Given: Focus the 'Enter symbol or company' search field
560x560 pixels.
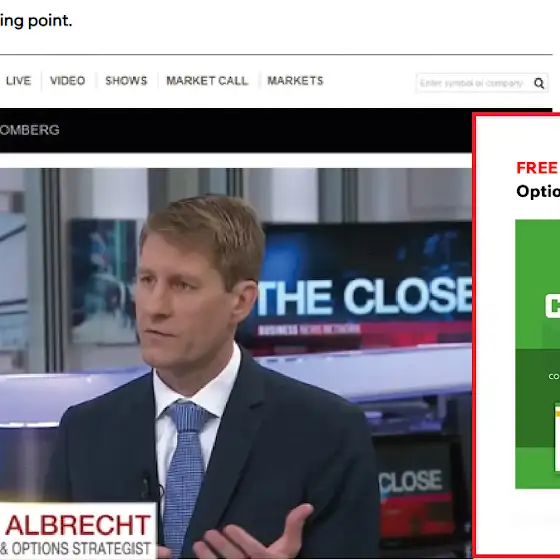Looking at the screenshot, I should click(x=474, y=83).
